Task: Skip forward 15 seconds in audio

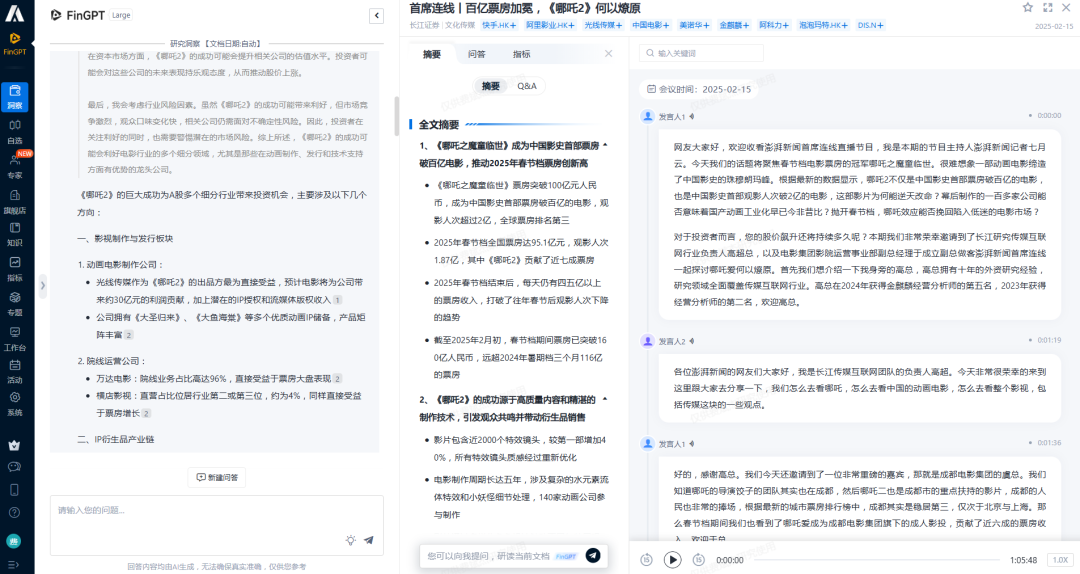Action: [x=698, y=560]
